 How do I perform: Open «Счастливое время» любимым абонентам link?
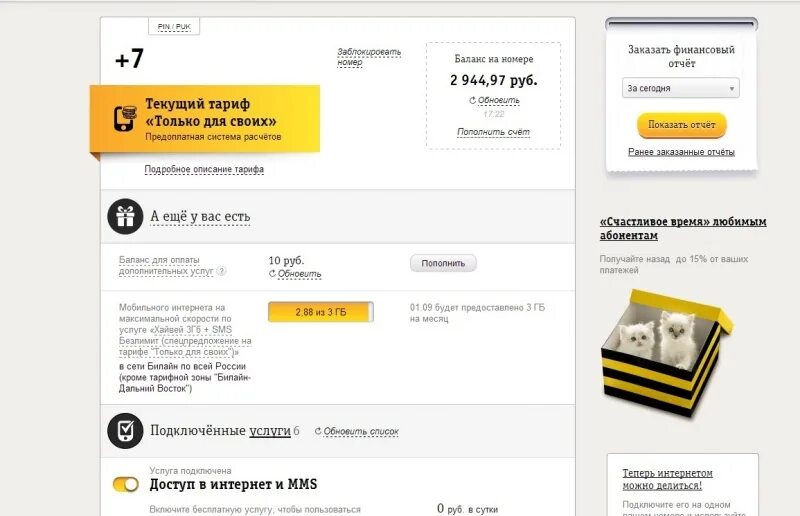click(683, 229)
